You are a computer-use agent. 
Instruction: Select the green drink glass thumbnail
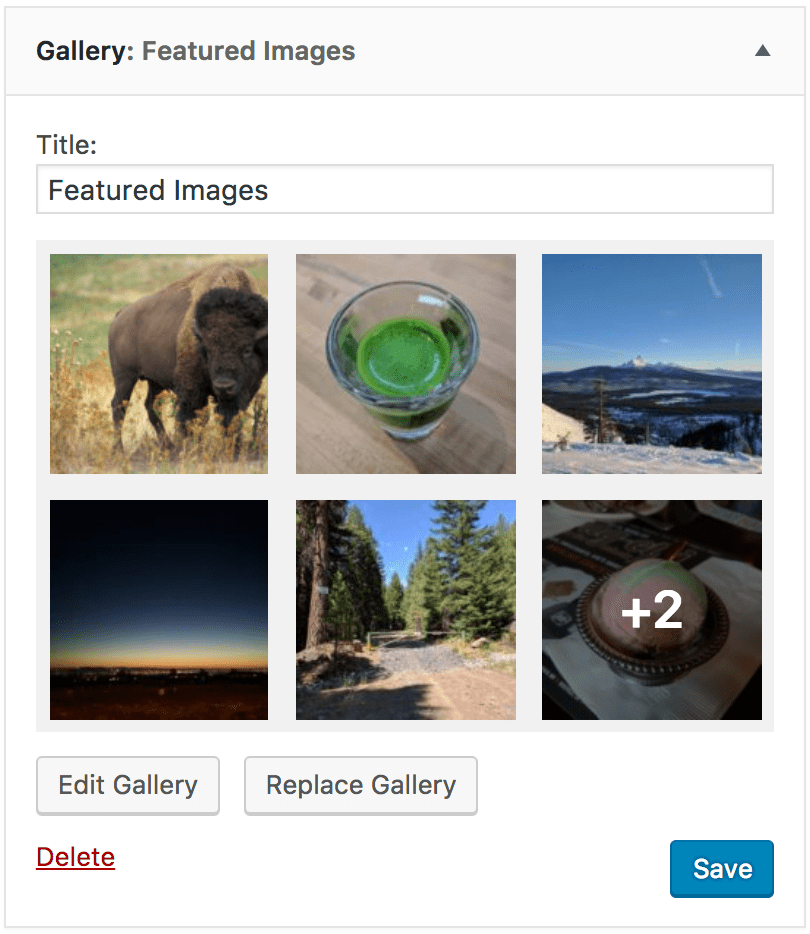tap(406, 364)
